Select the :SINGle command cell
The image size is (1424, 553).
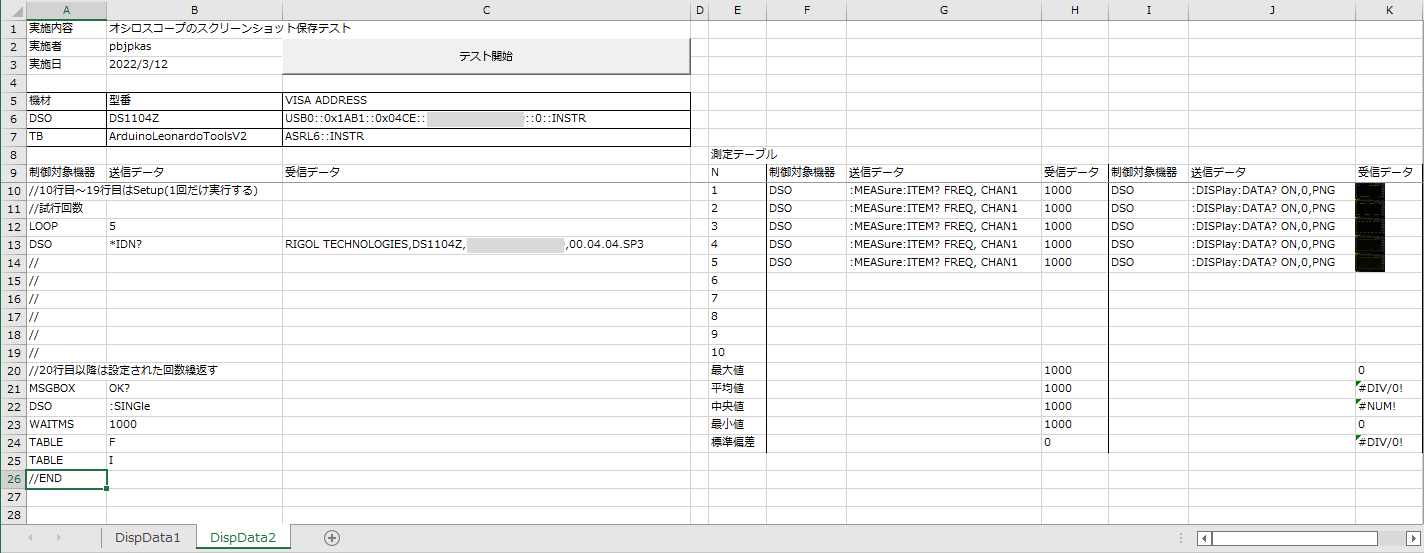coord(194,407)
